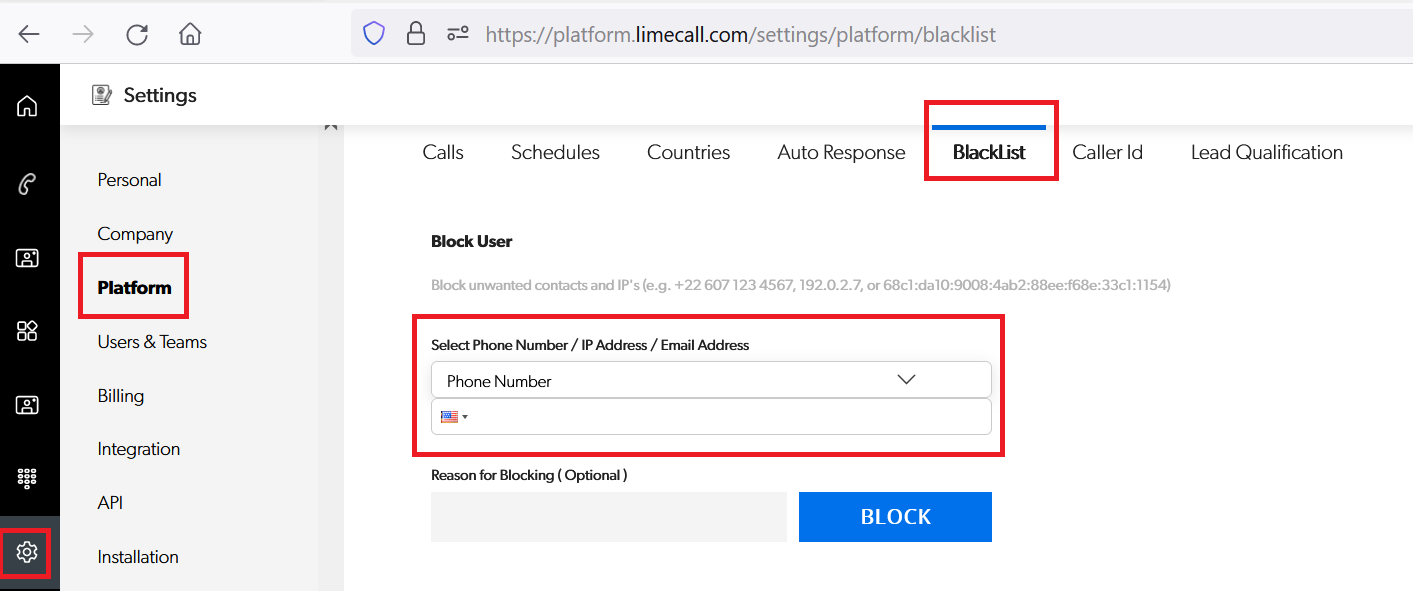Screen dimensions: 1413x591
Task: Go back with browser back arrow
Action: 29,35
